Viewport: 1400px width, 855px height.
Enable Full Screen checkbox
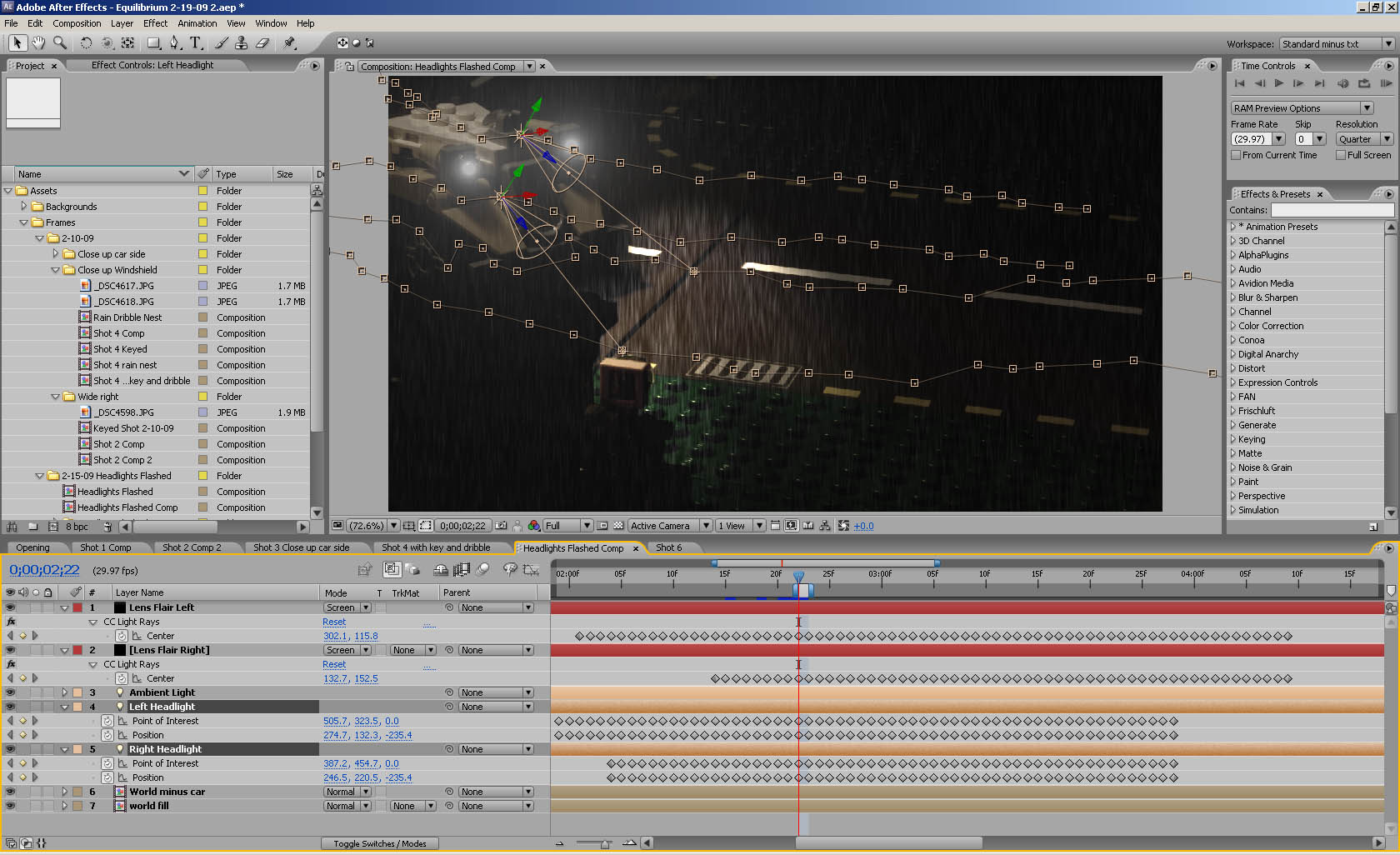1341,155
